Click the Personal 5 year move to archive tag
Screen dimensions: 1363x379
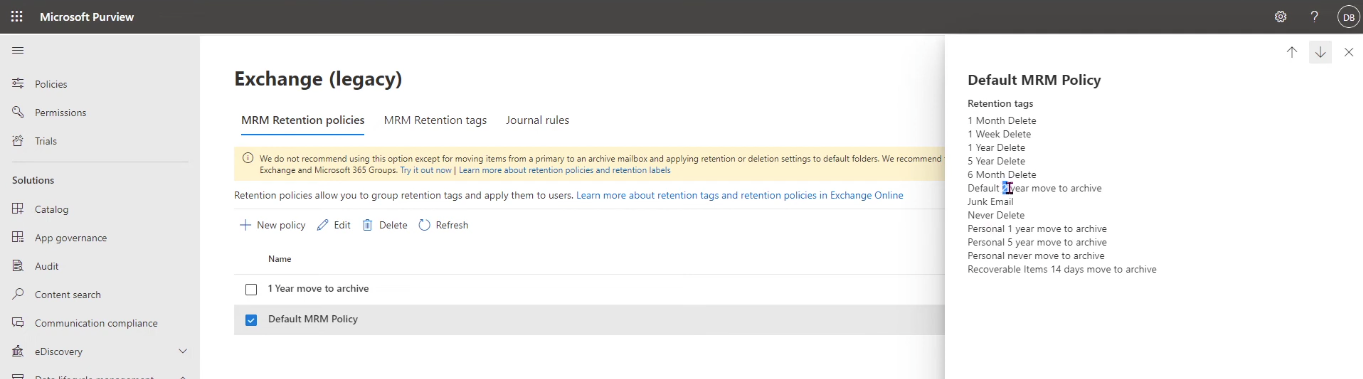(1037, 242)
